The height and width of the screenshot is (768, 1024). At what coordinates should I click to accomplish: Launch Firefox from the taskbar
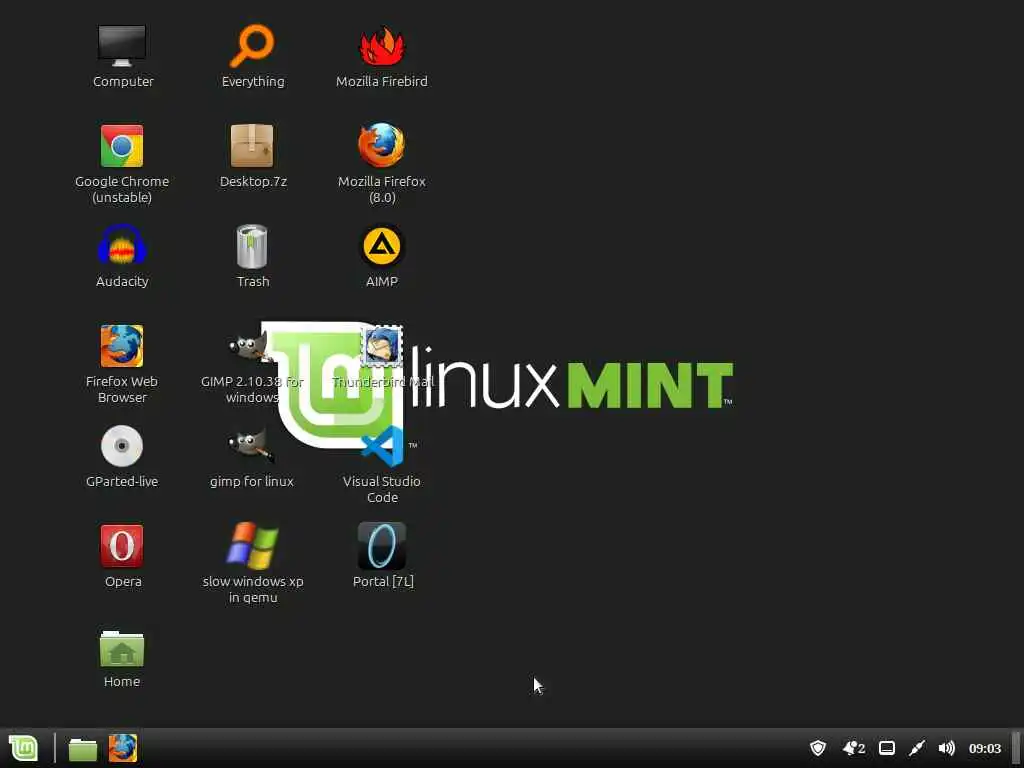pos(123,748)
